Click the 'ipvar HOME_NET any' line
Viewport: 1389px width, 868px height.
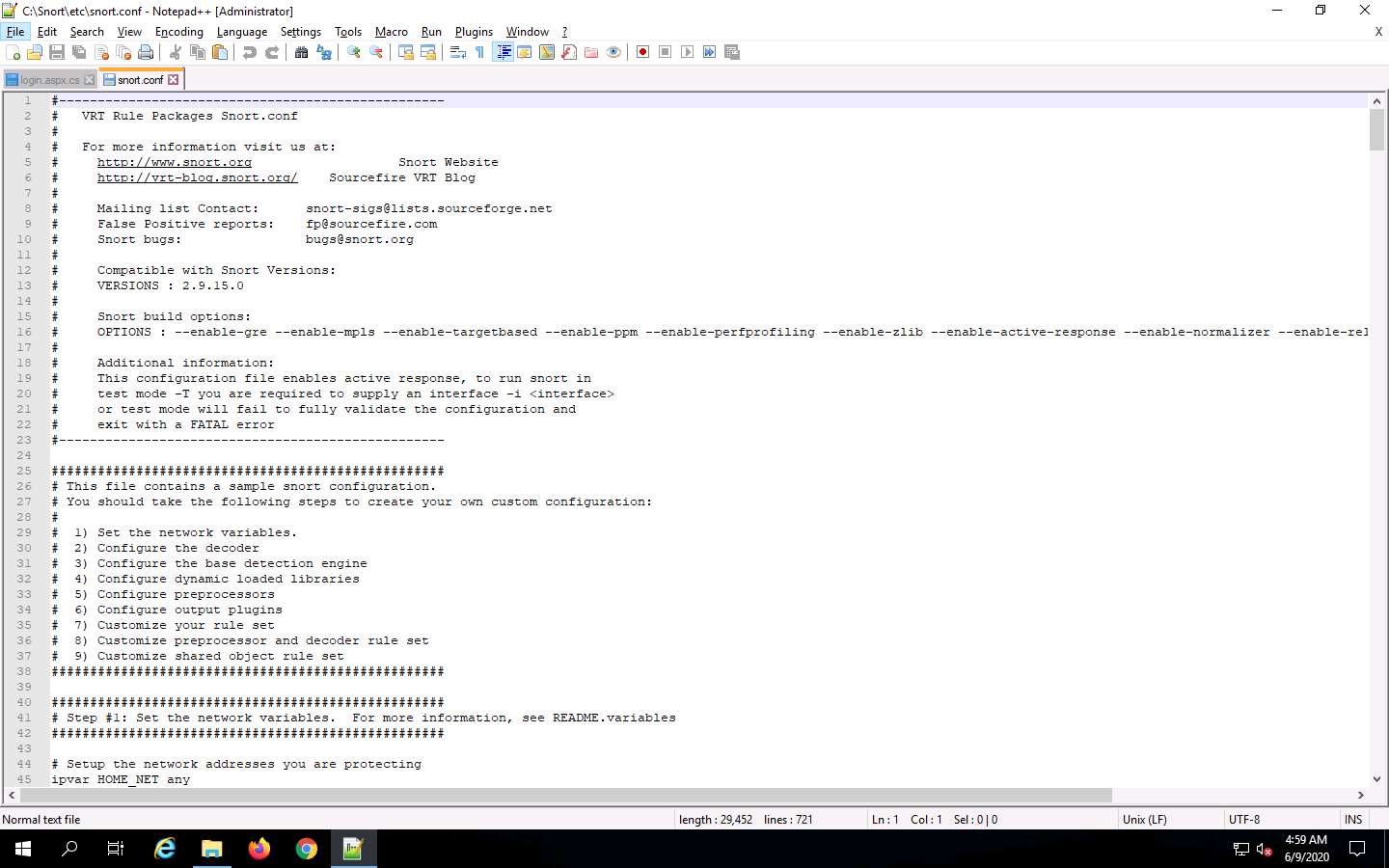click(x=121, y=779)
